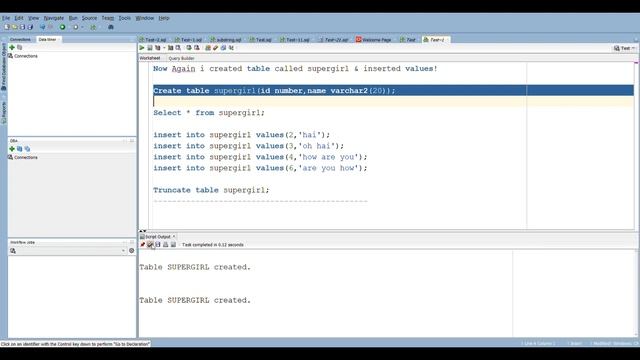Image resolution: width=640 pixels, height=360 pixels.
Task: Open the Explain Plan dropdown arrow
Action: pyautogui.click(x=164, y=48)
